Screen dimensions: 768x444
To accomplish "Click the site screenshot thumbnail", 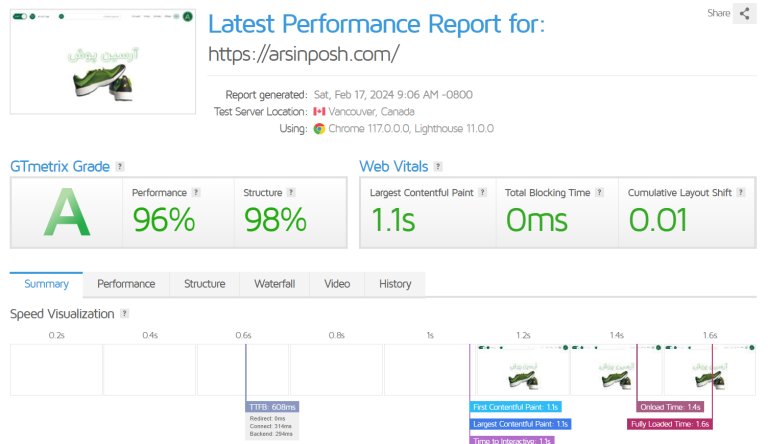I will (103, 62).
